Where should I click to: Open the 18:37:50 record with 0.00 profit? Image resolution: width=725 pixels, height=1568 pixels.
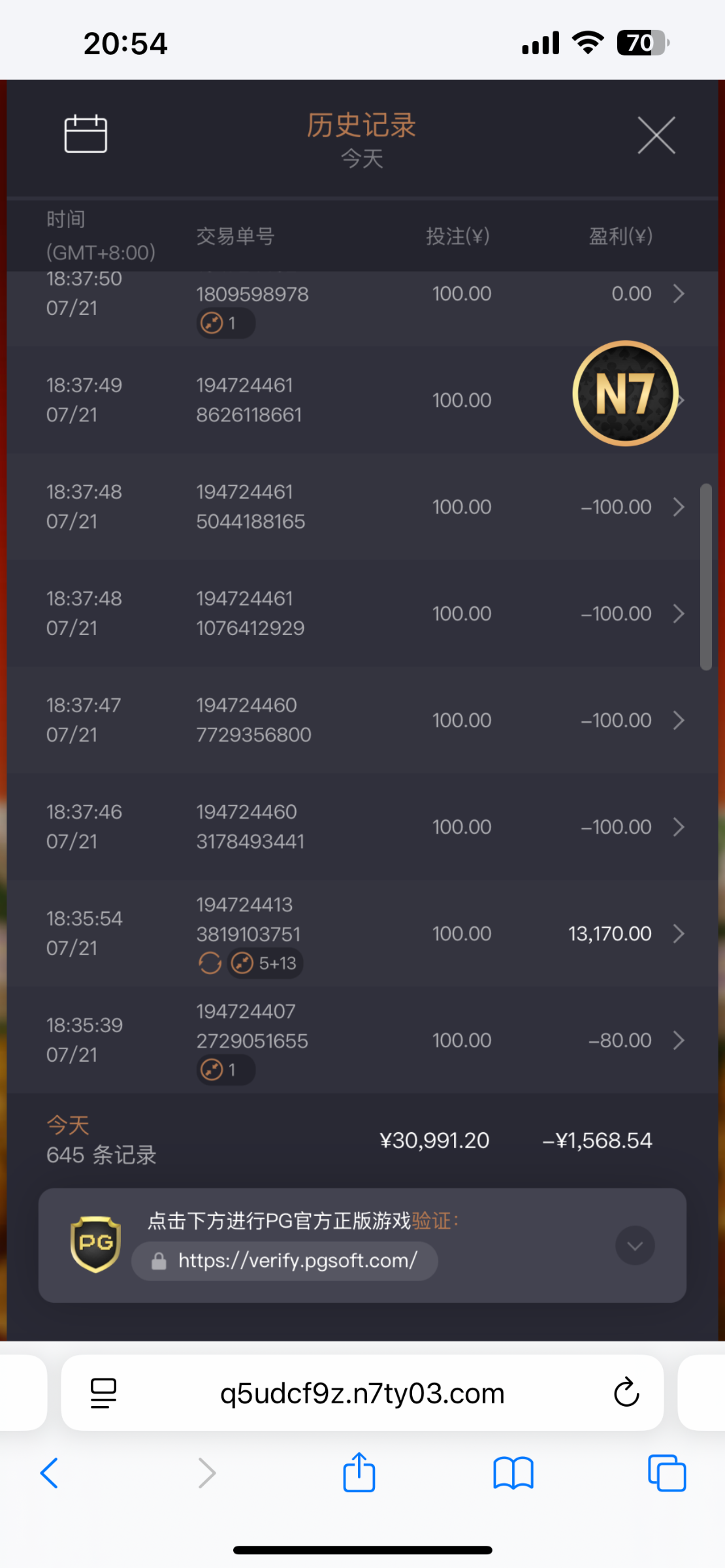click(x=679, y=294)
